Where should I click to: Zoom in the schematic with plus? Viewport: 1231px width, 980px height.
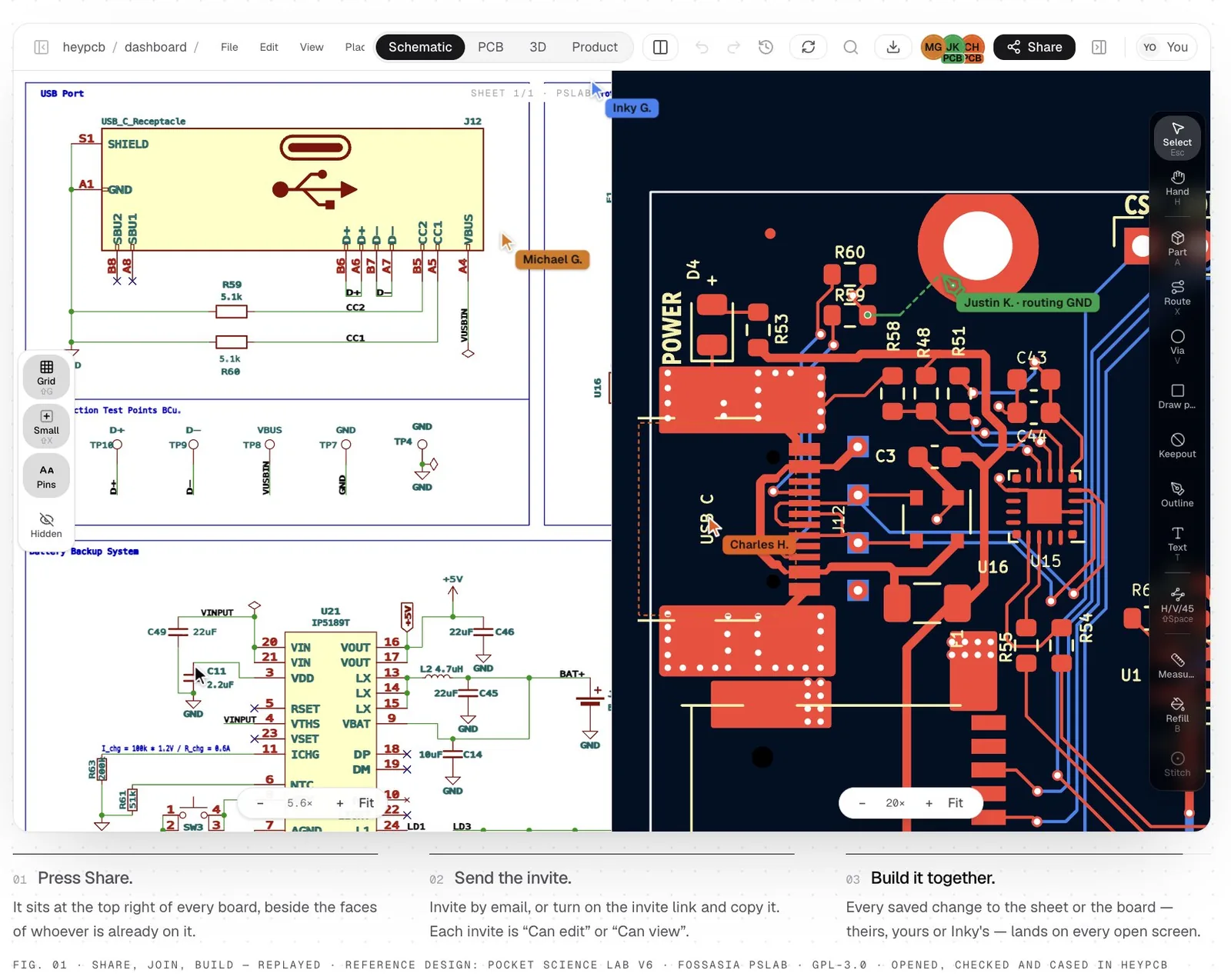pyautogui.click(x=340, y=803)
